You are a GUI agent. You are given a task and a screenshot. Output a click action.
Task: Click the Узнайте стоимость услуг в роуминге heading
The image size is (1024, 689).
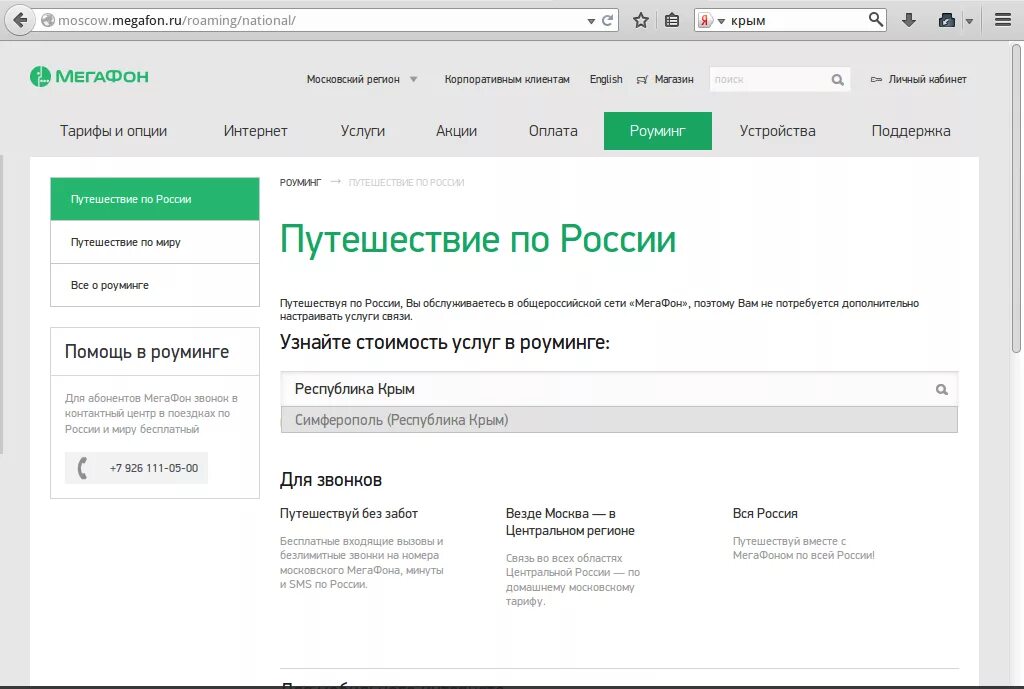pos(445,342)
